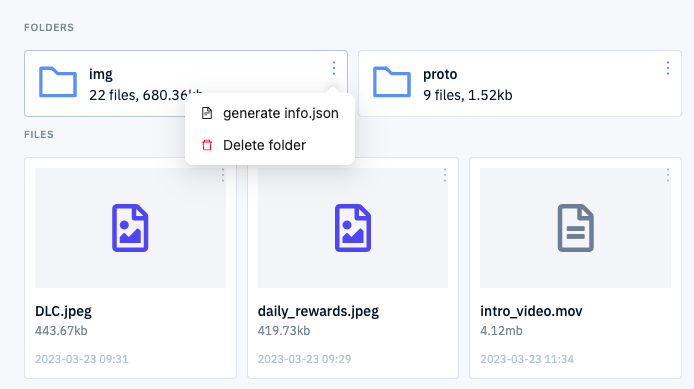
Task: Click the 4.12mb file size
Action: (x=501, y=331)
